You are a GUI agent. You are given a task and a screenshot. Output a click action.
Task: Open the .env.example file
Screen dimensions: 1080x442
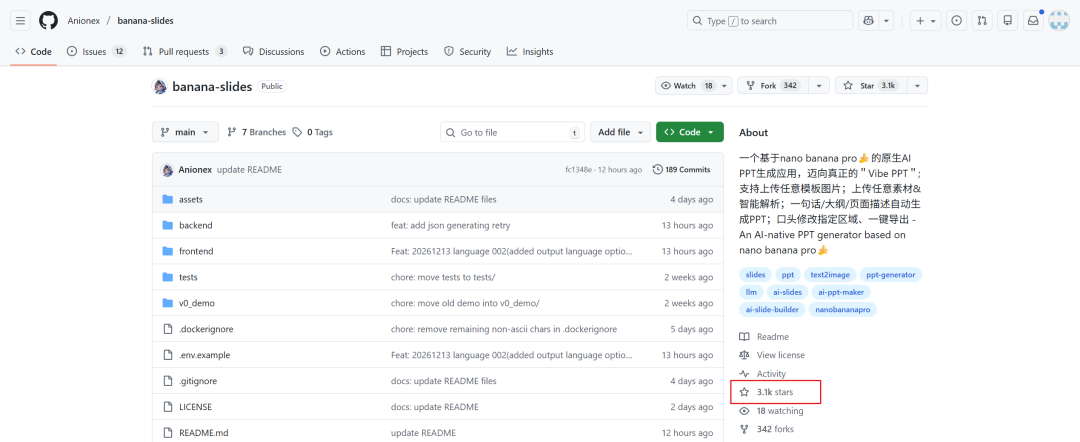point(205,355)
